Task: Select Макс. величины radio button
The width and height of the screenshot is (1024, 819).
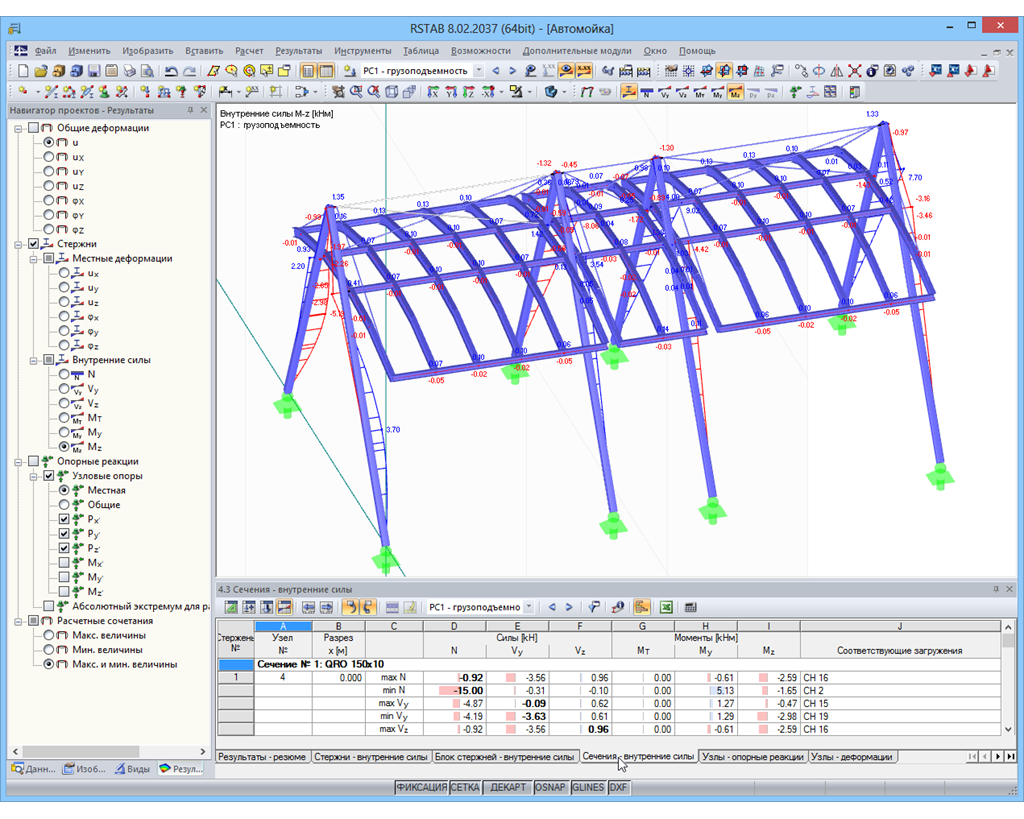Action: click(x=49, y=635)
